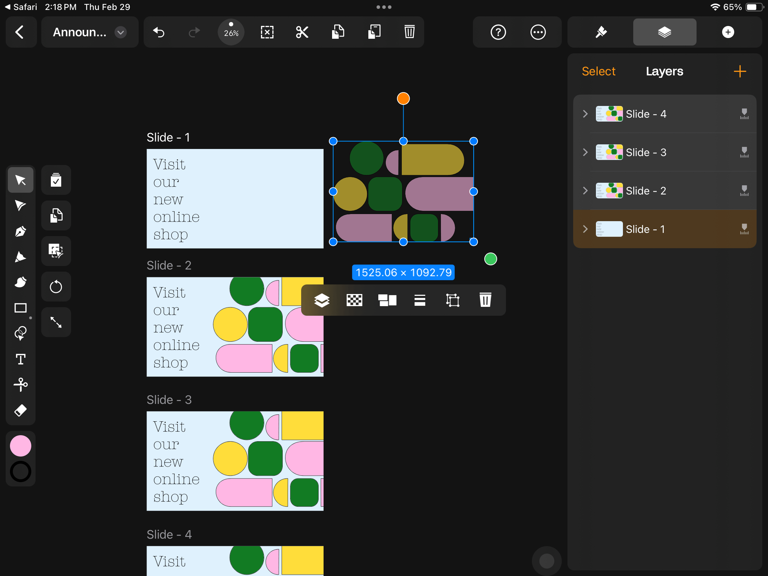768x576 pixels.
Task: Redo the last action
Action: (194, 32)
